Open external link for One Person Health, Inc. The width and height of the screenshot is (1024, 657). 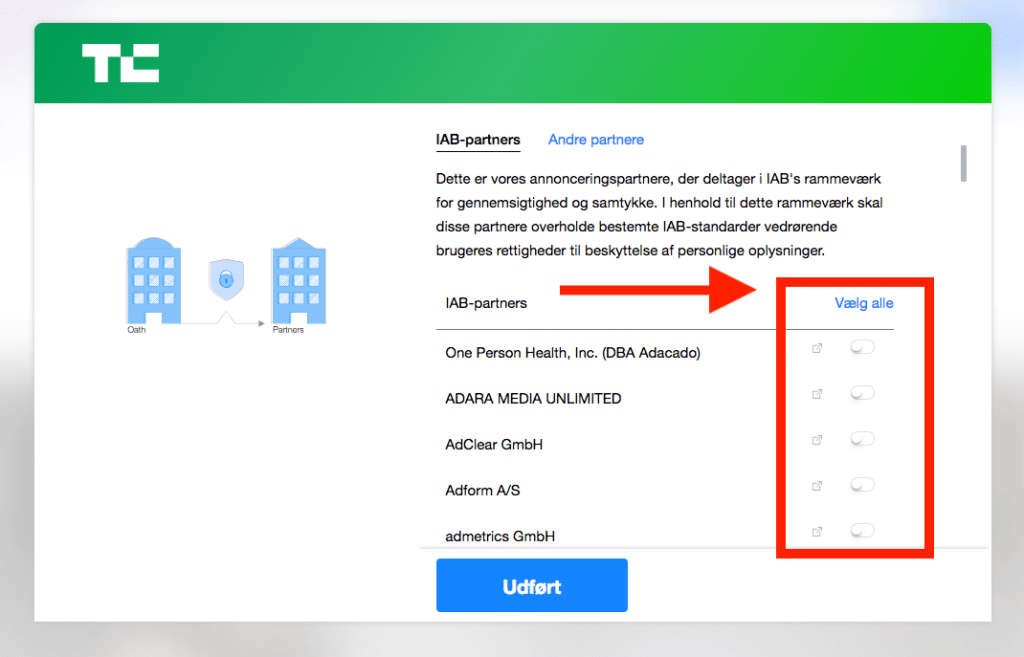point(816,348)
